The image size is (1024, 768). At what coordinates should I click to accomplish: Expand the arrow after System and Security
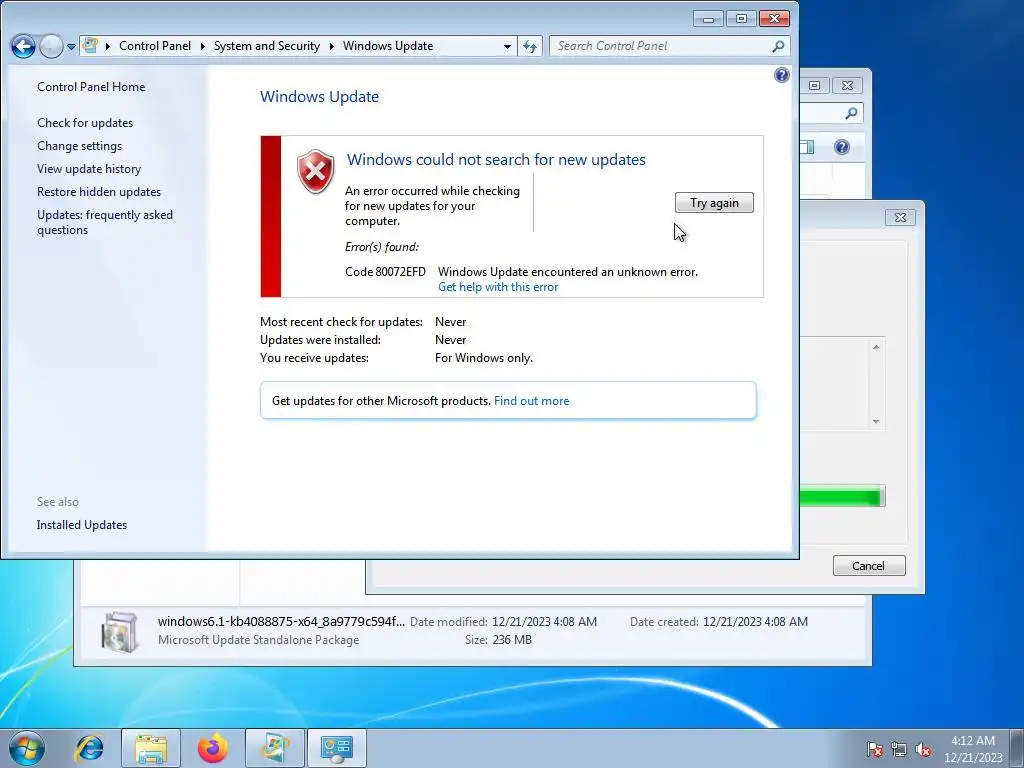point(332,46)
